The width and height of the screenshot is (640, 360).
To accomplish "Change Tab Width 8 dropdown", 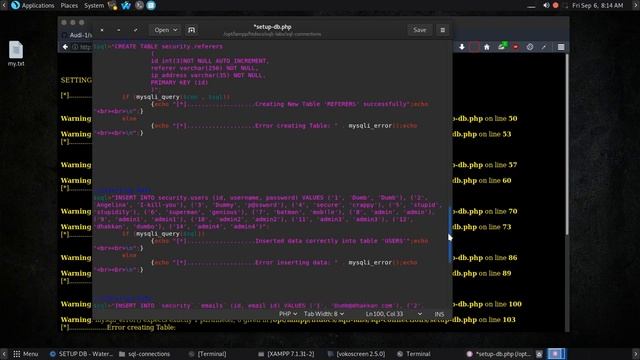I will tap(324, 314).
